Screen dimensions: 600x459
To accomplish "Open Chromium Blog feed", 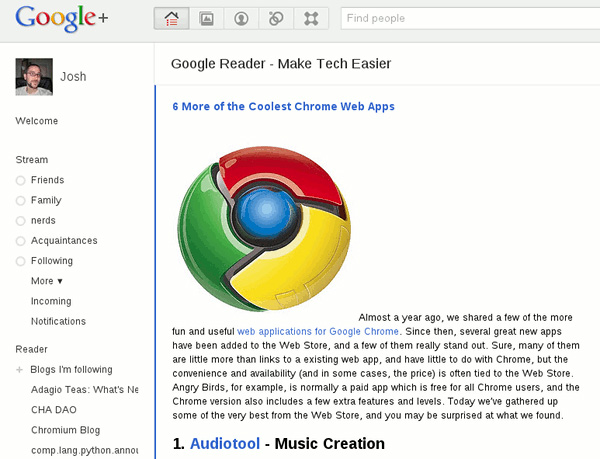I will coord(65,430).
